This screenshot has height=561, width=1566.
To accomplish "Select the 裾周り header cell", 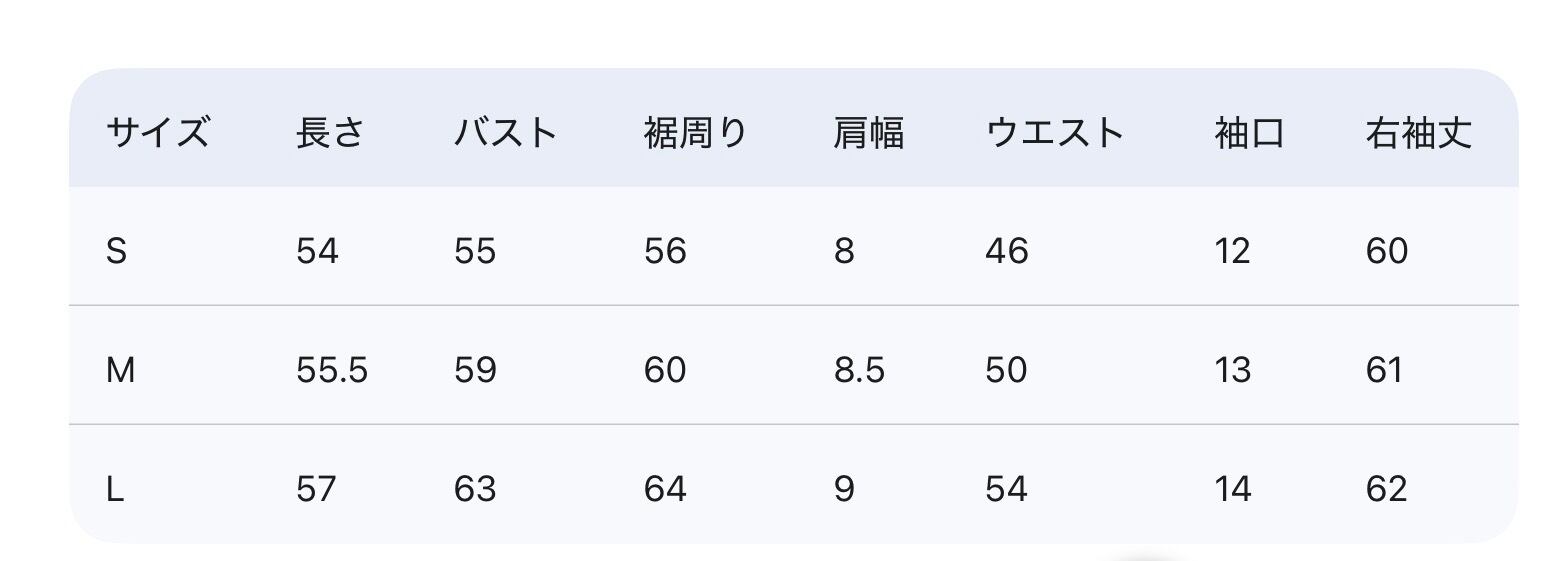I will point(695,132).
